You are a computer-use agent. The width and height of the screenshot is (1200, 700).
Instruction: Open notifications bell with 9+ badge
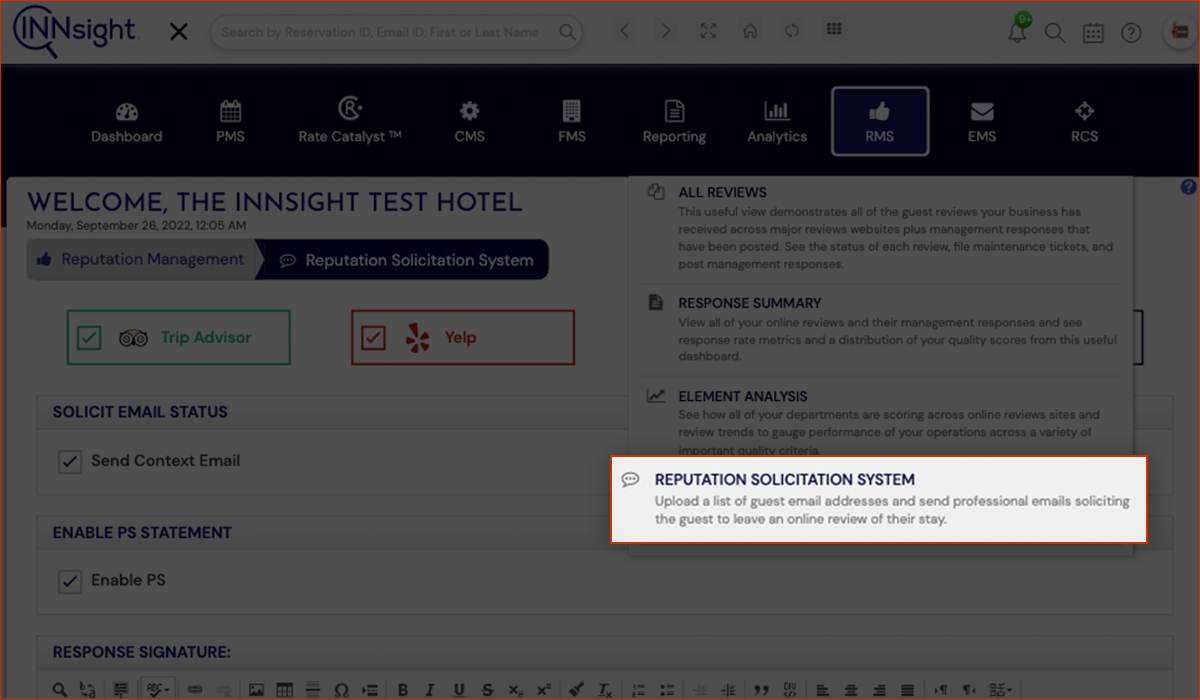(1017, 31)
